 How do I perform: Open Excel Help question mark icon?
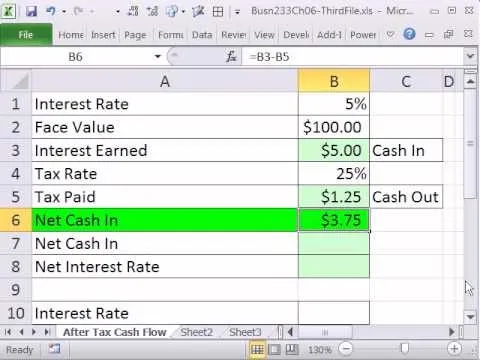pos(409,34)
